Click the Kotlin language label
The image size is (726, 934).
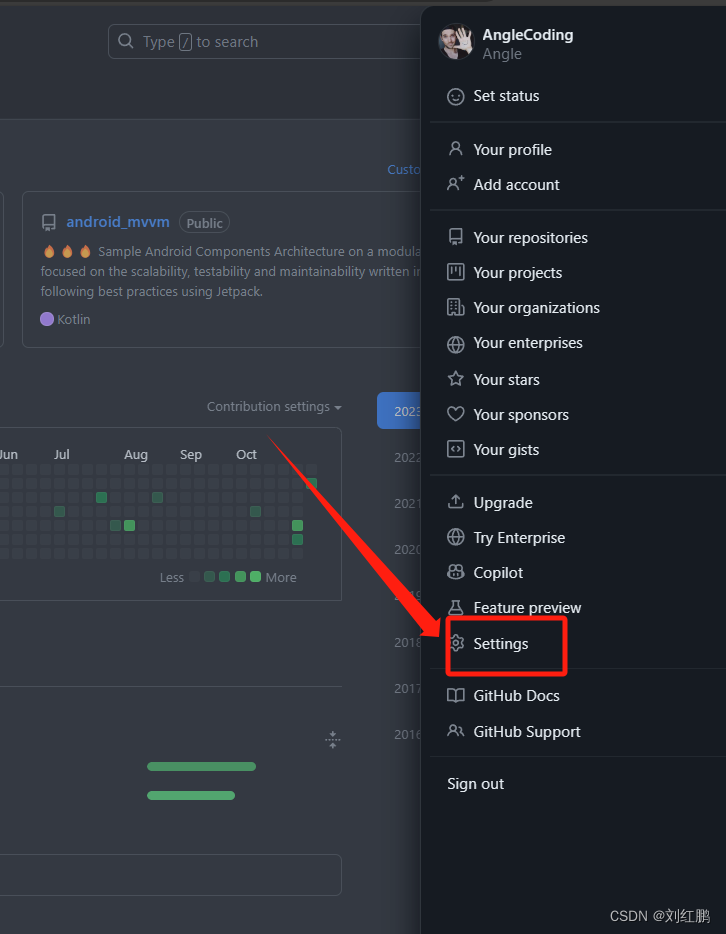click(x=74, y=319)
